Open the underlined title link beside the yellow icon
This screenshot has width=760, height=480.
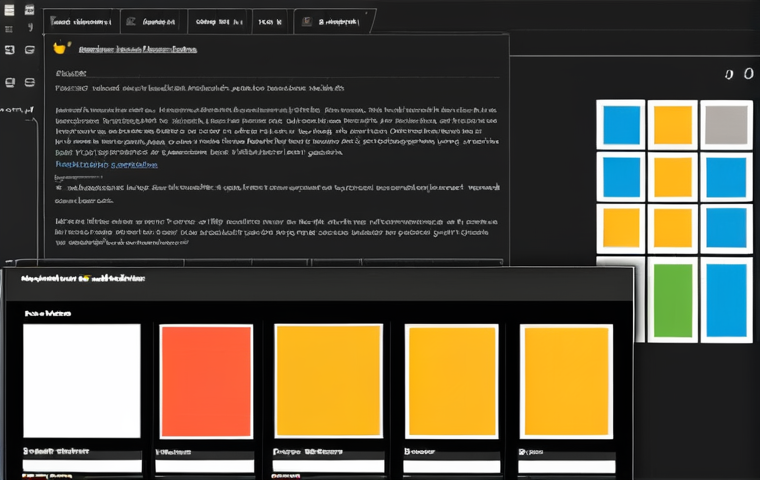tap(138, 49)
